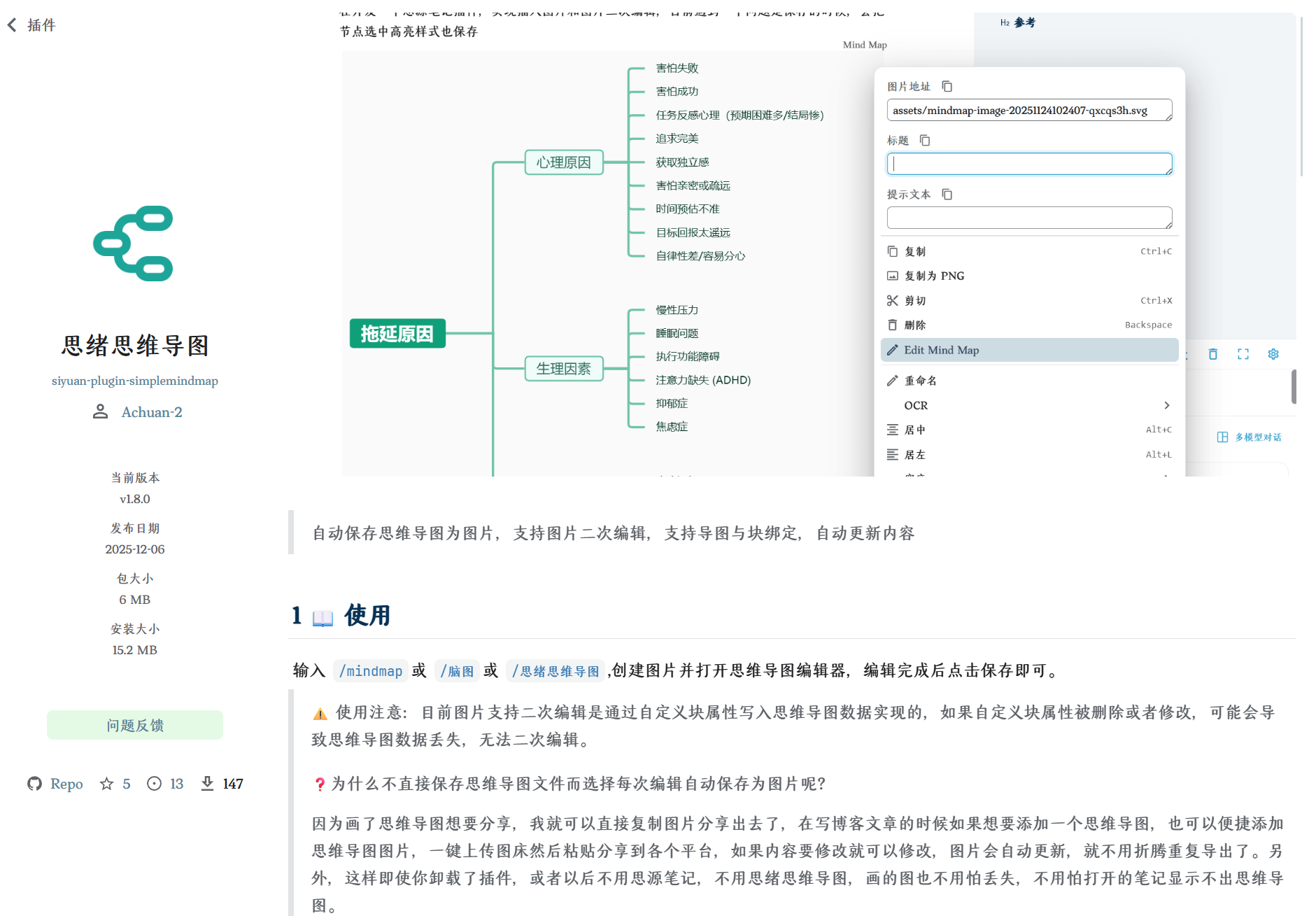
Task: Click the 使用 section heading
Action: (367, 616)
